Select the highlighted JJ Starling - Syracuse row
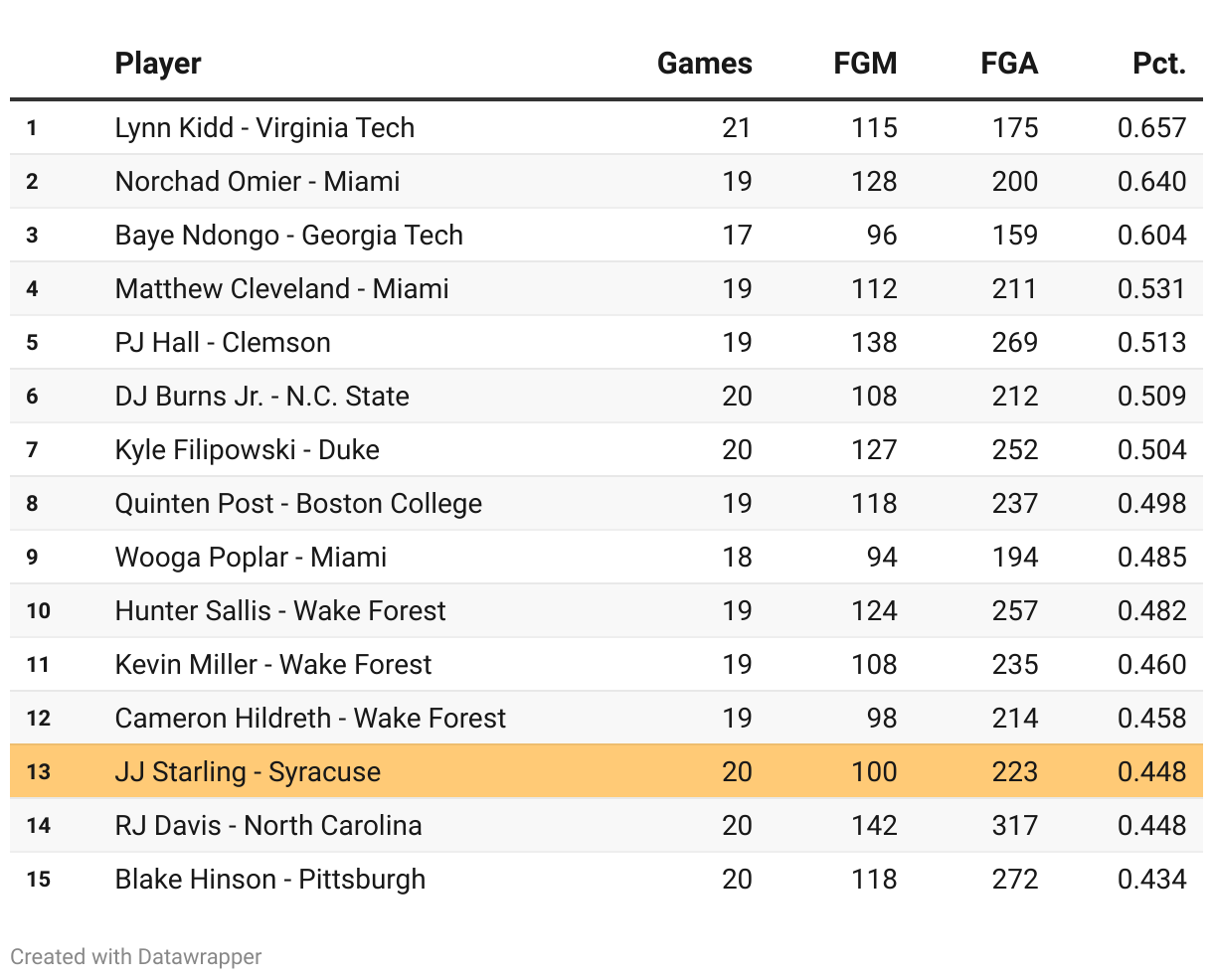 tap(248, 772)
